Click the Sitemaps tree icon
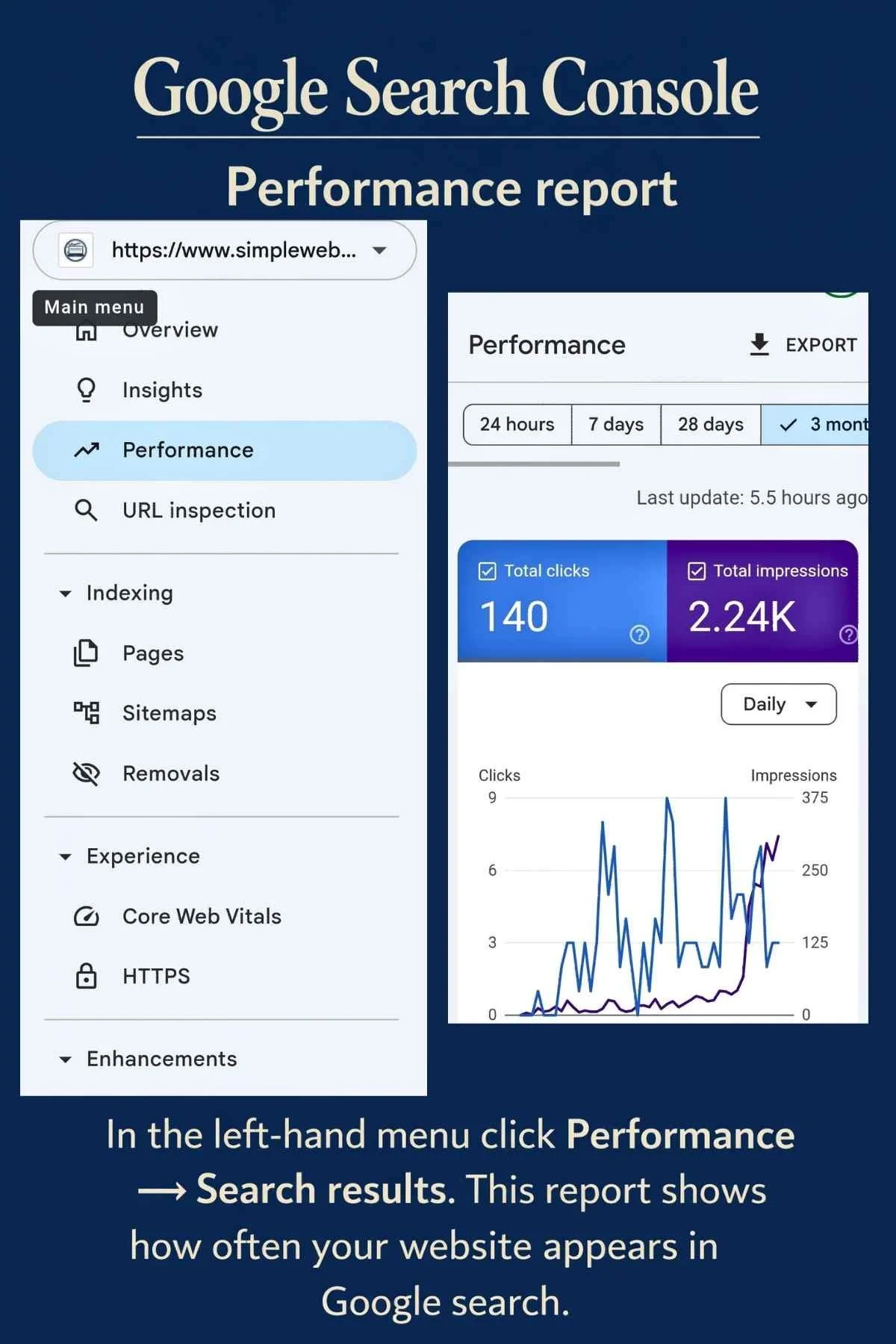The height and width of the screenshot is (1344, 896). (x=87, y=713)
